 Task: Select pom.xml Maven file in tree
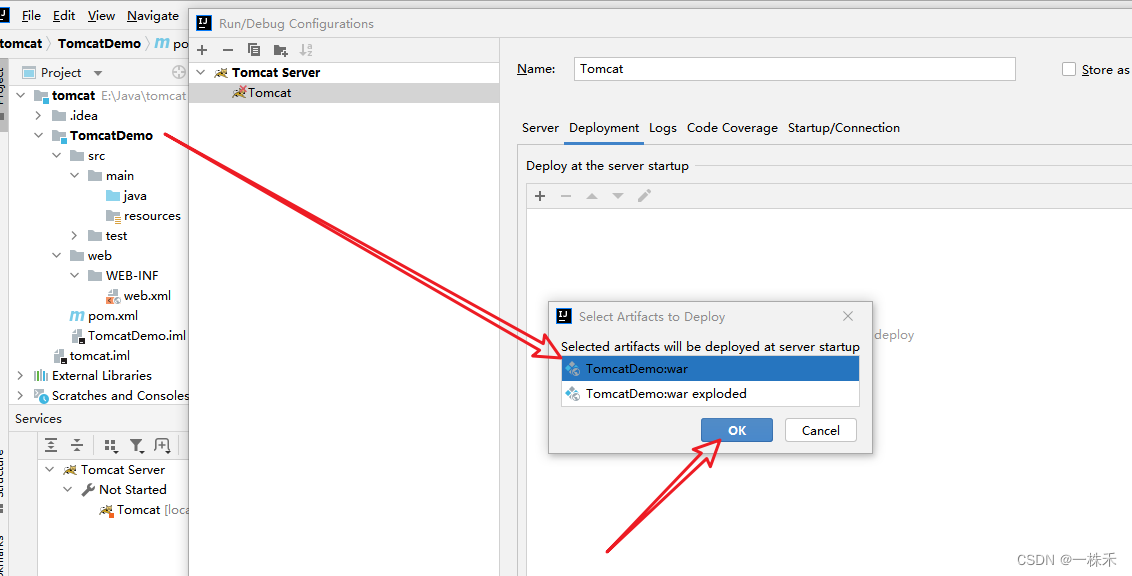(x=113, y=315)
